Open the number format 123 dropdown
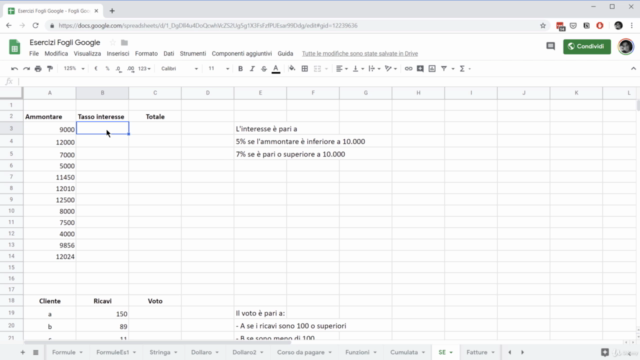Image resolution: width=640 pixels, height=360 pixels. coord(144,69)
